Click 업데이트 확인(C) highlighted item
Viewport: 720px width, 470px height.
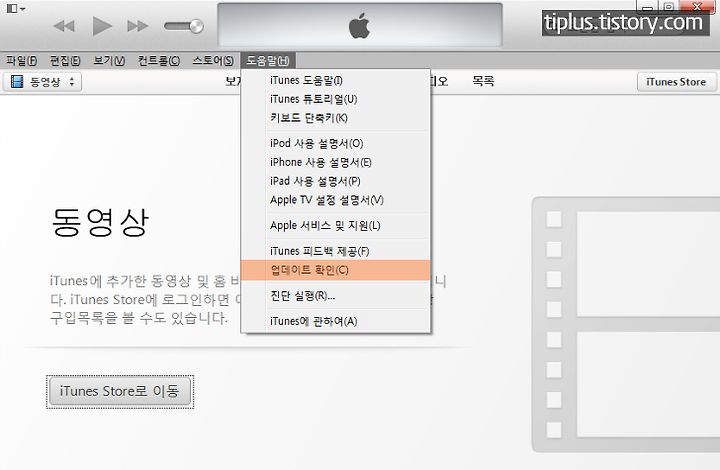[336, 270]
